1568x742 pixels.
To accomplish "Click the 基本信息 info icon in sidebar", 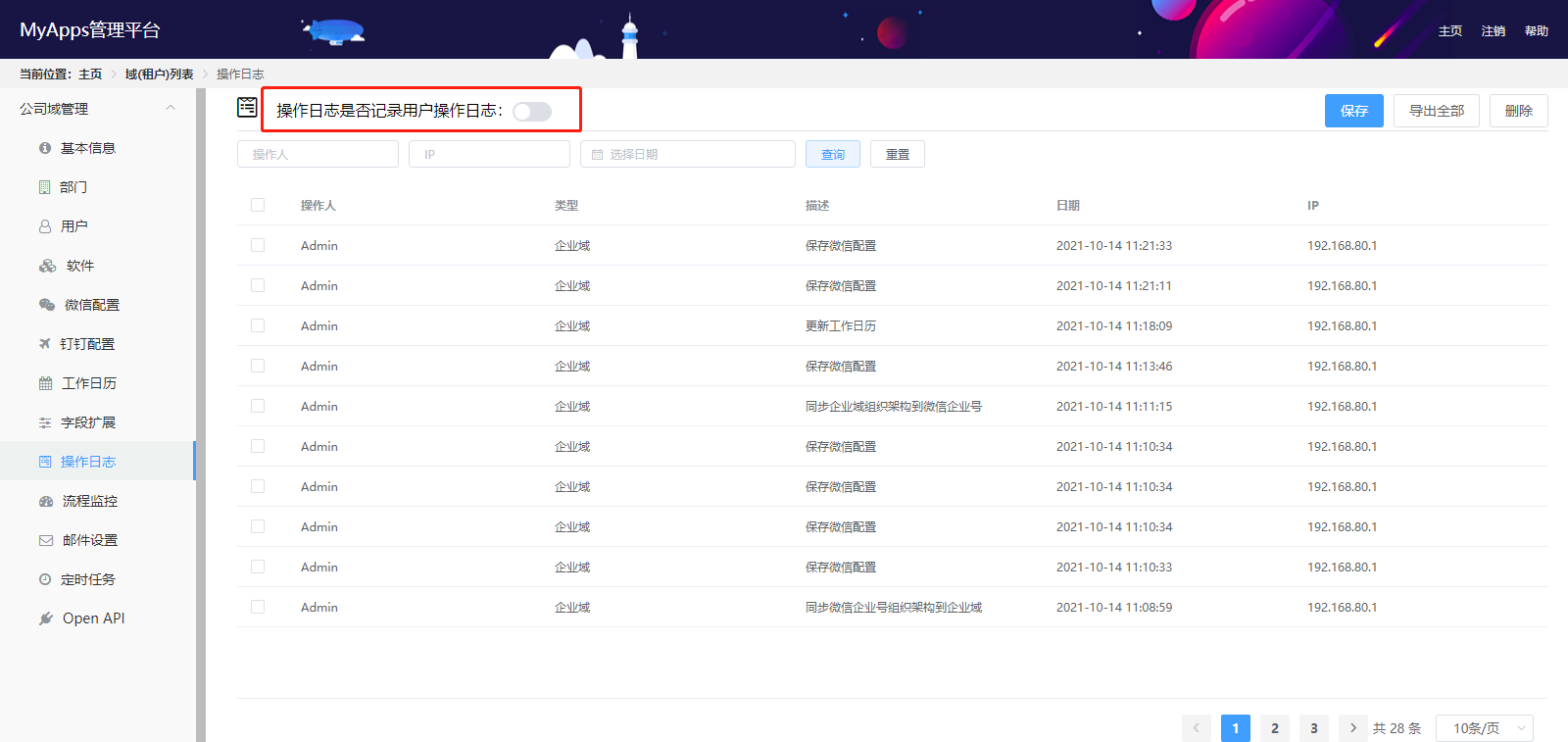I will pos(45,148).
